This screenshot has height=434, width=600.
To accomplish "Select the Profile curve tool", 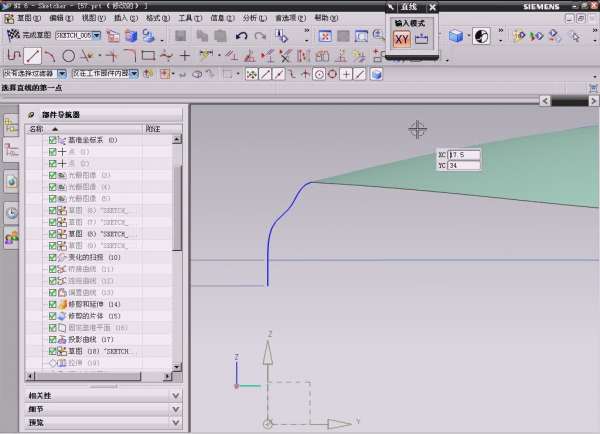I will [x=14, y=55].
